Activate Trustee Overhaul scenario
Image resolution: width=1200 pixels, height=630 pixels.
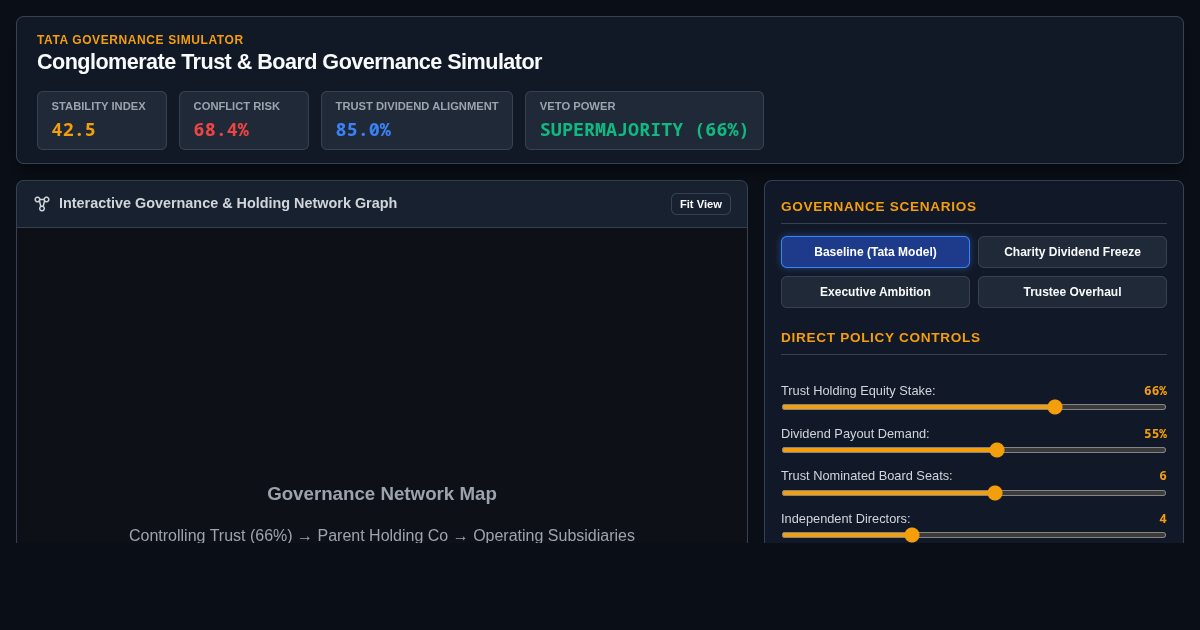pyautogui.click(x=1072, y=292)
